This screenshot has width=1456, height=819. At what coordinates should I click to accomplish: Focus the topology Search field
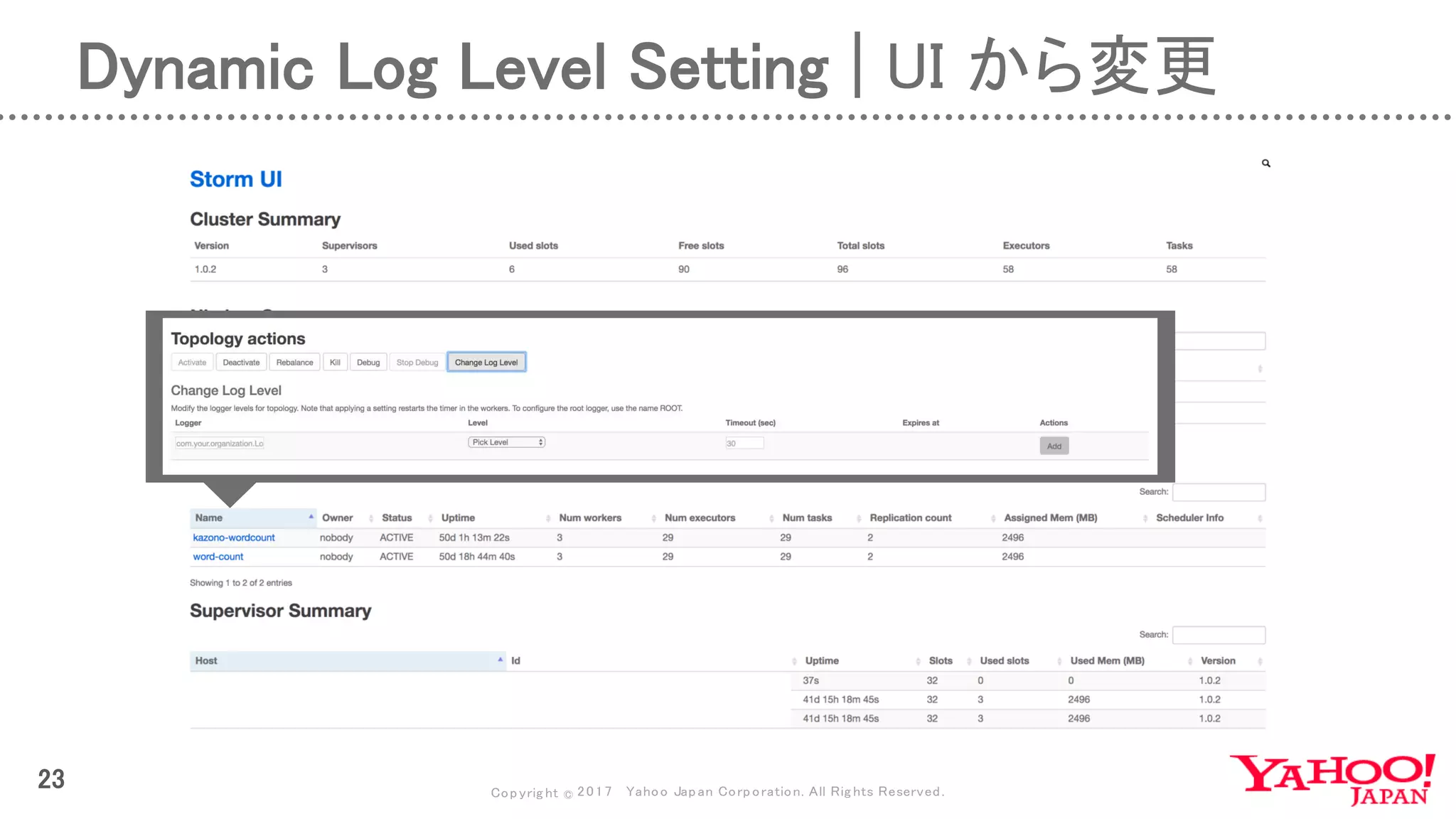click(1219, 492)
